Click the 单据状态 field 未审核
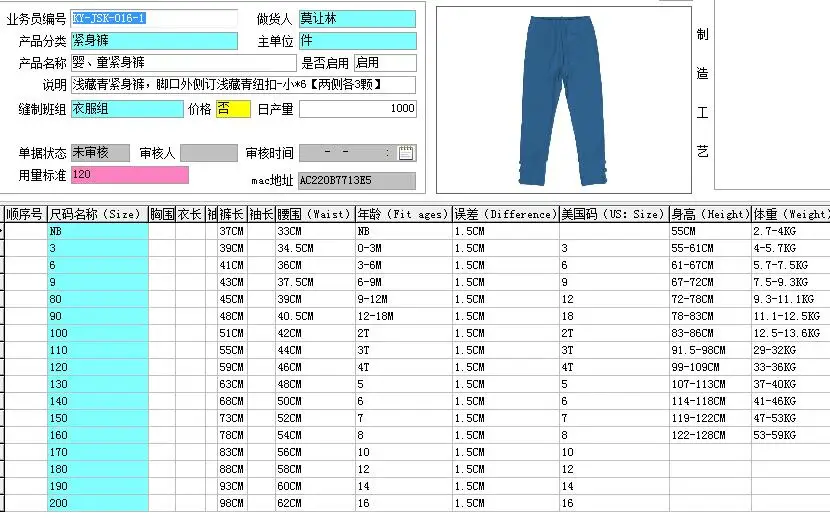This screenshot has width=830, height=521. coord(100,153)
